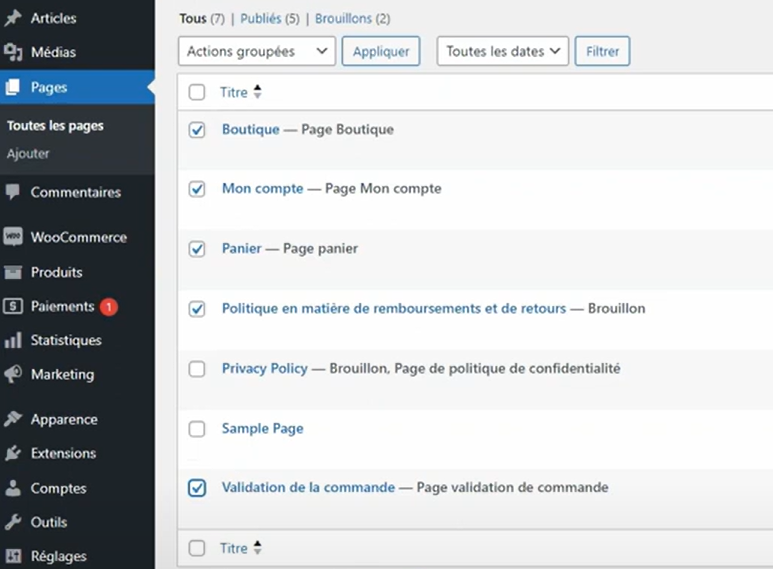Tick the Sample Page checkbox
The width and height of the screenshot is (773, 569).
pos(197,429)
